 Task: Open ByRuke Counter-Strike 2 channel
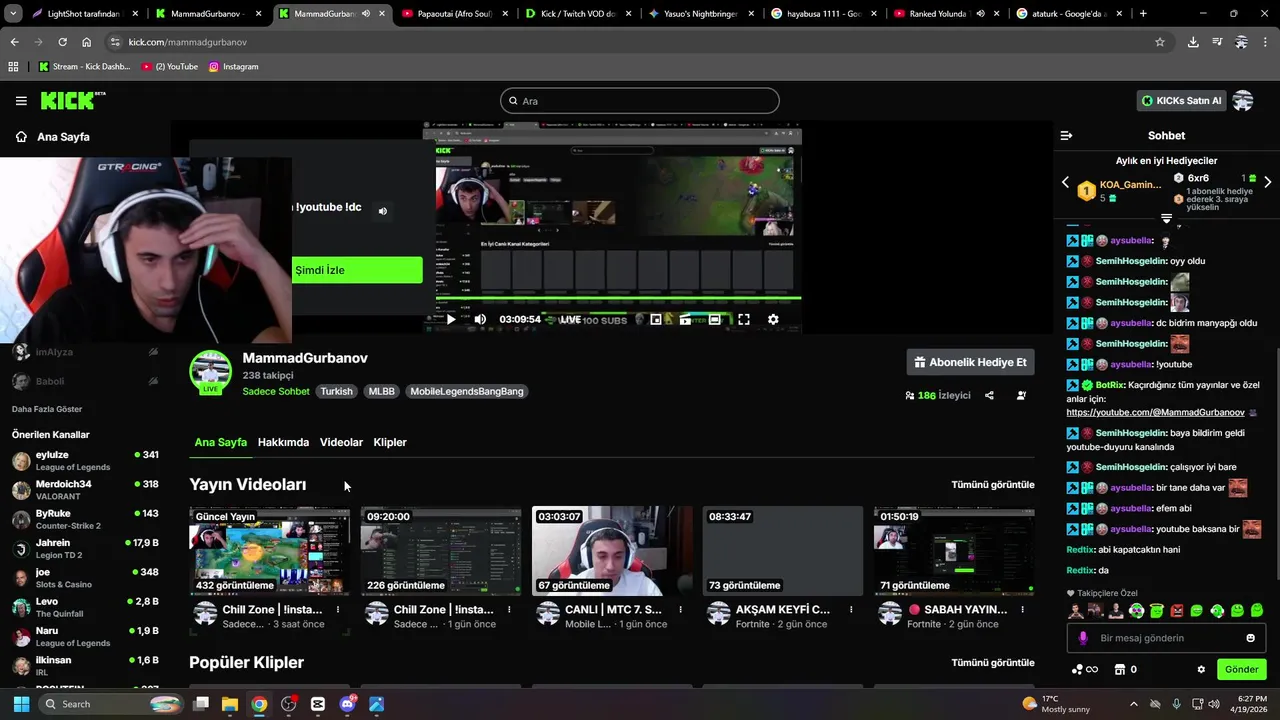click(85, 519)
